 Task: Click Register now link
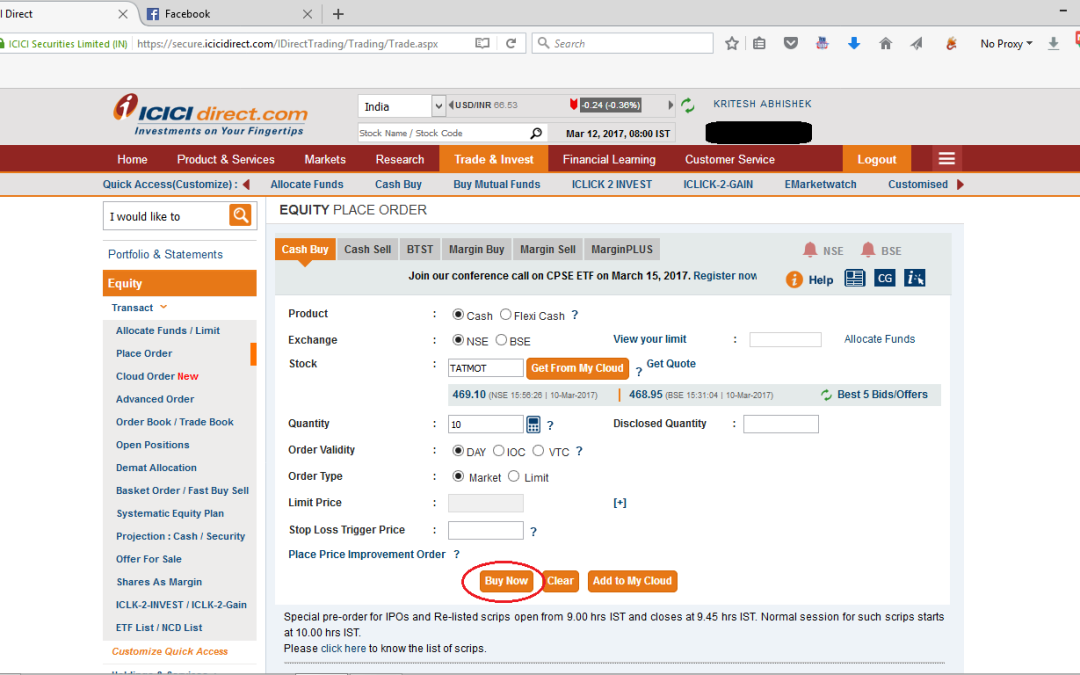[725, 276]
